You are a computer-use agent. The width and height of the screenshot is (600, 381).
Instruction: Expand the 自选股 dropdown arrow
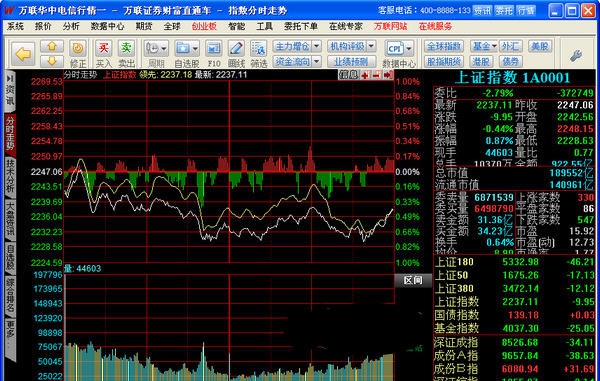(x=195, y=48)
